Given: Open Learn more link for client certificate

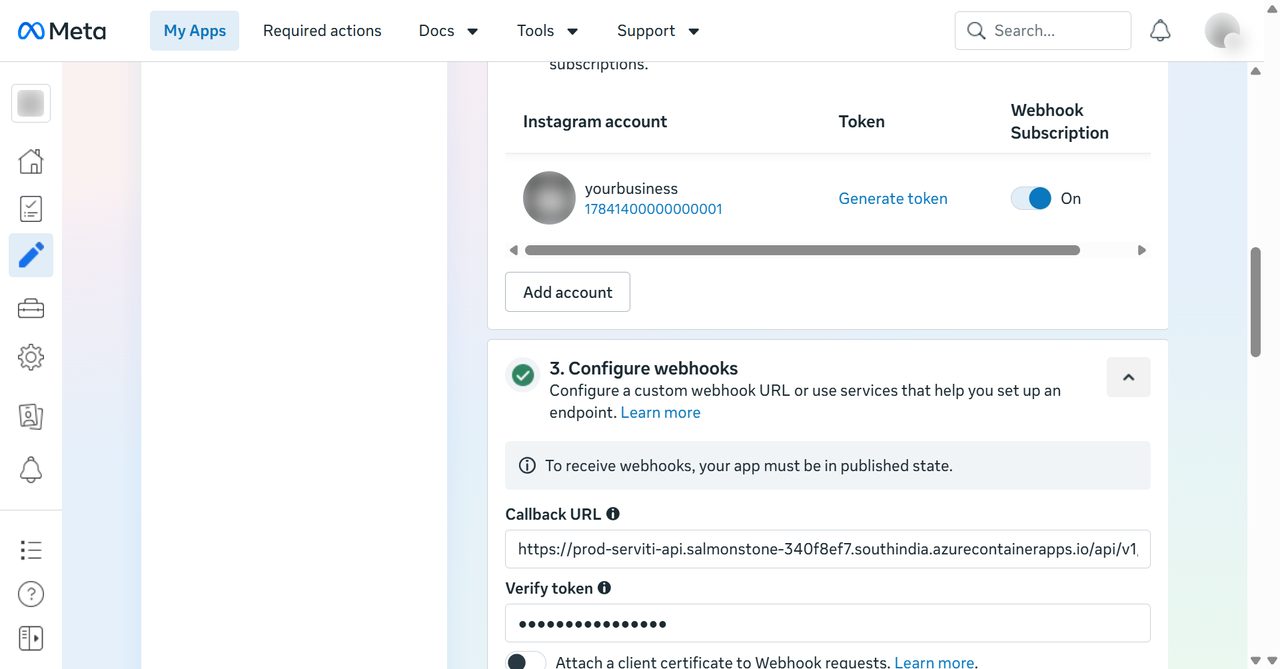Looking at the screenshot, I should click(934, 662).
